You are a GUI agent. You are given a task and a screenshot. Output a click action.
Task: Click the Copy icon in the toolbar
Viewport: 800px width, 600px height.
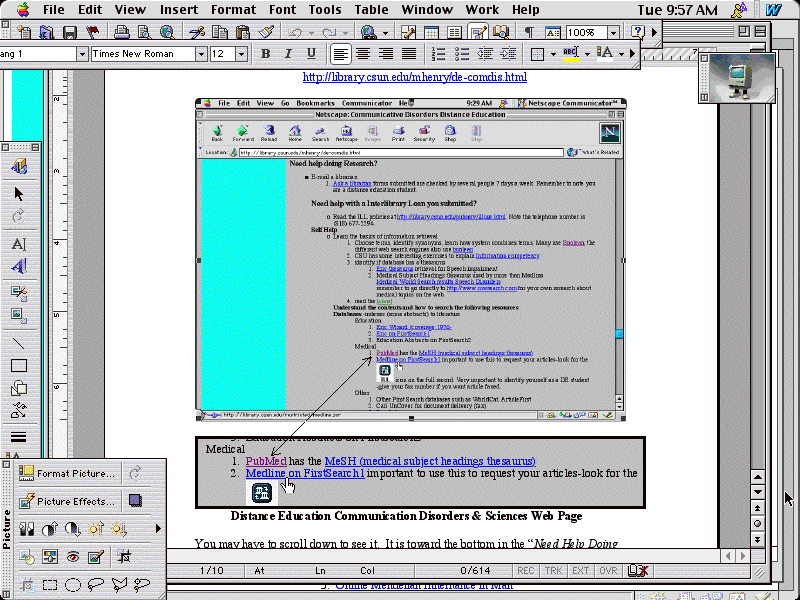pos(219,32)
